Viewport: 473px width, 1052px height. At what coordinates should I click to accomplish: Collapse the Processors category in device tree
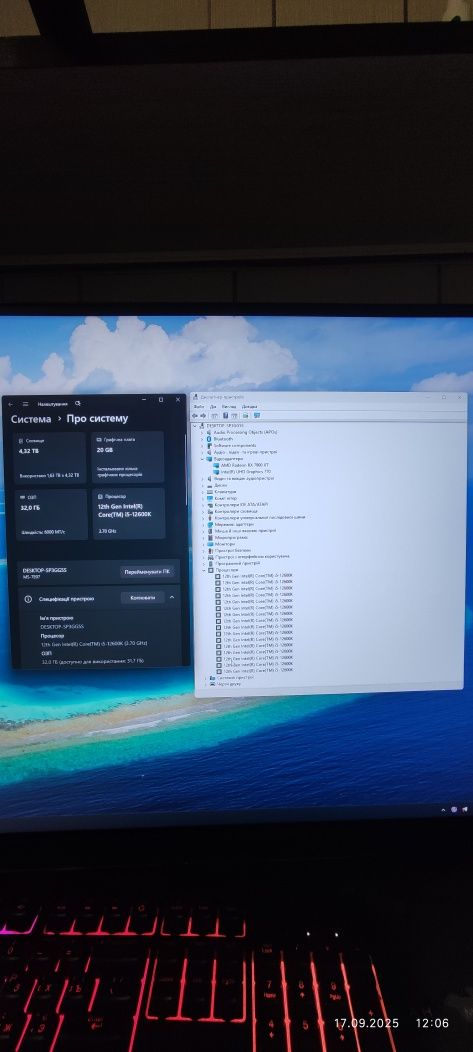click(204, 570)
